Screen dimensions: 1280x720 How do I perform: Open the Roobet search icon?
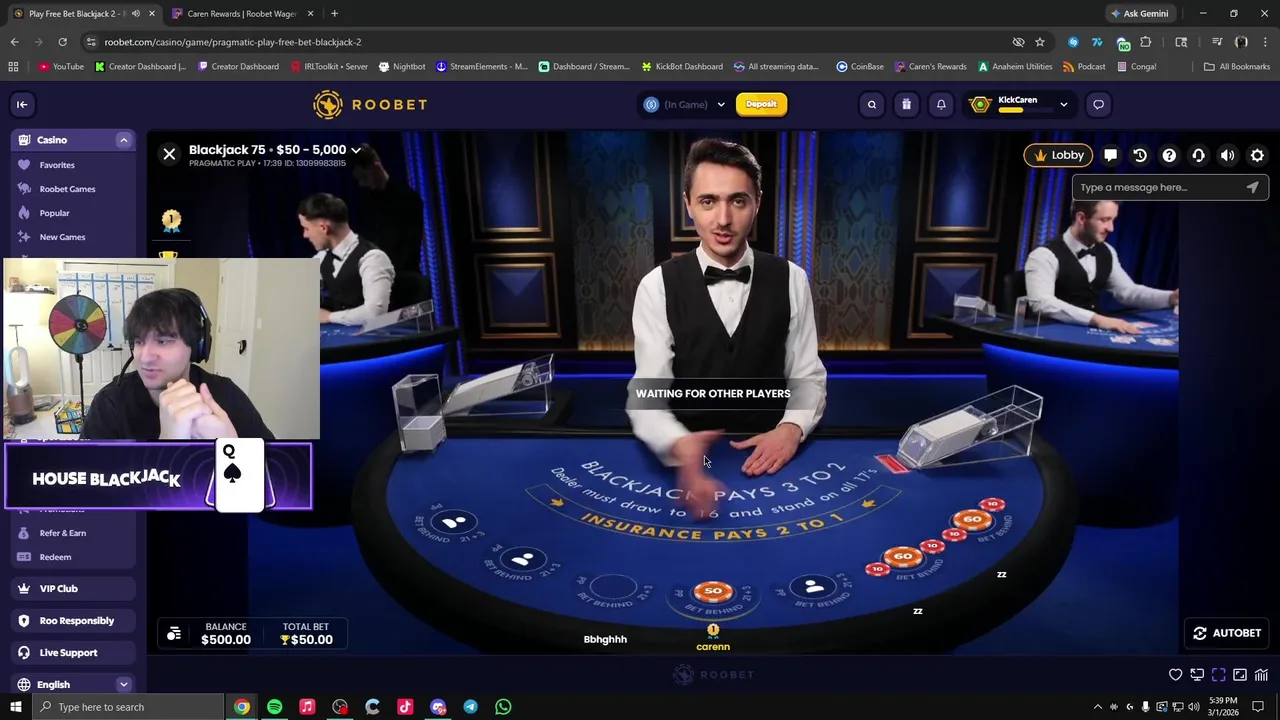(872, 104)
